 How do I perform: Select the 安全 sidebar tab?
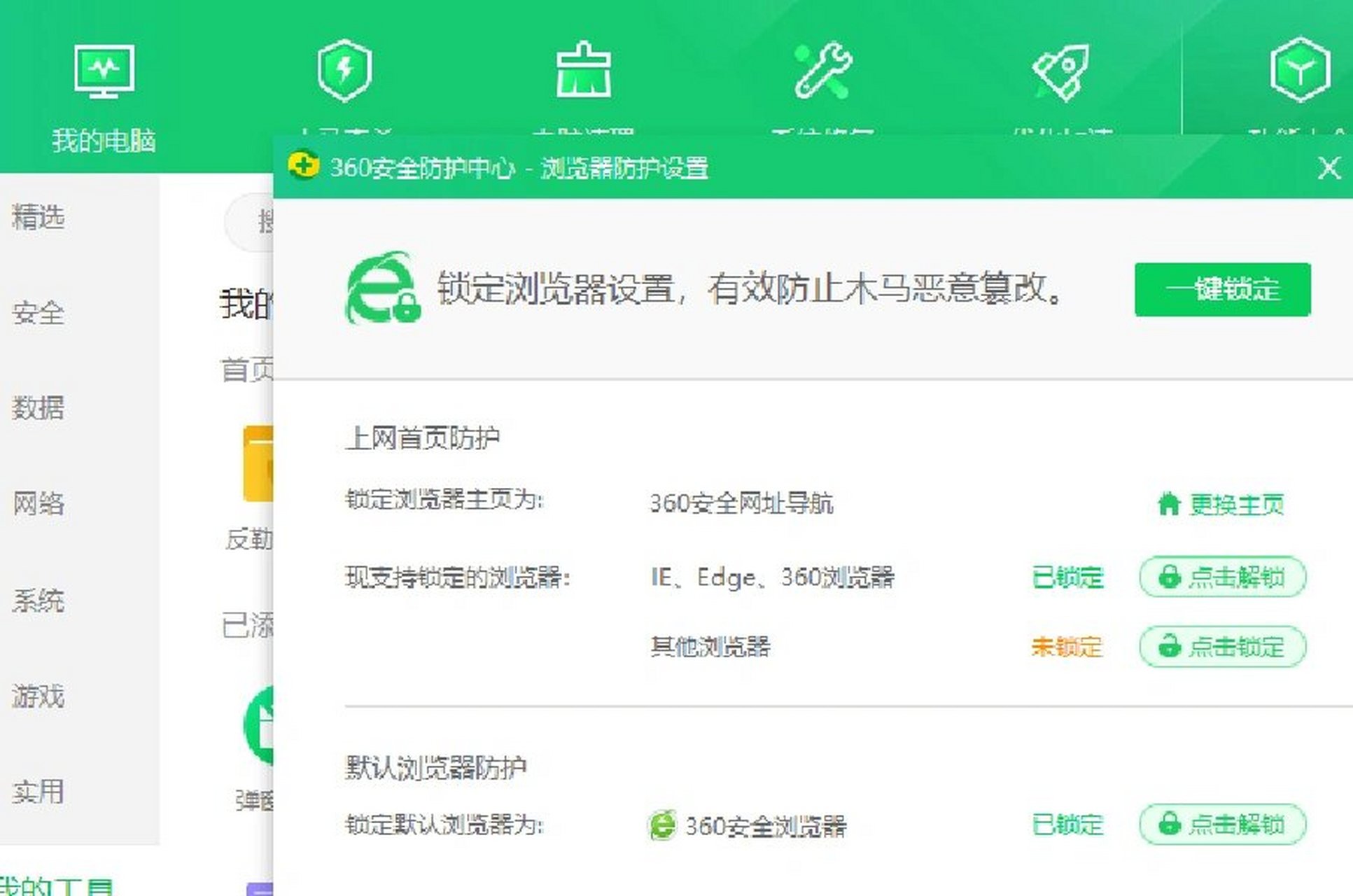pyautogui.click(x=38, y=312)
